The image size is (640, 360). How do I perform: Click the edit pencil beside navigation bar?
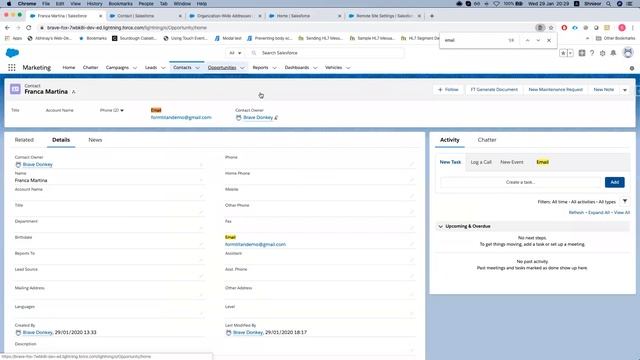point(632,68)
